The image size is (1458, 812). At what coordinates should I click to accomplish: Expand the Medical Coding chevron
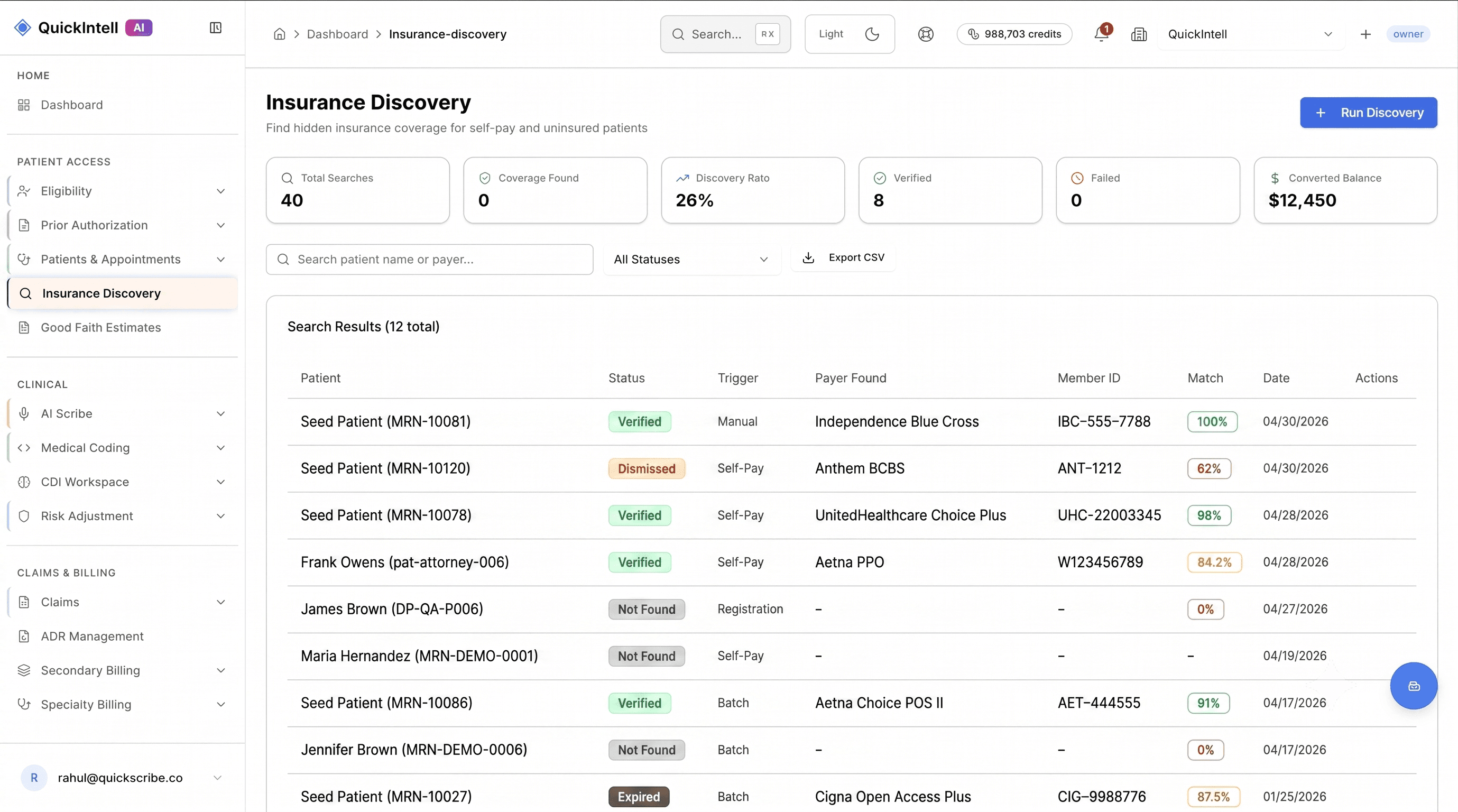coord(221,448)
